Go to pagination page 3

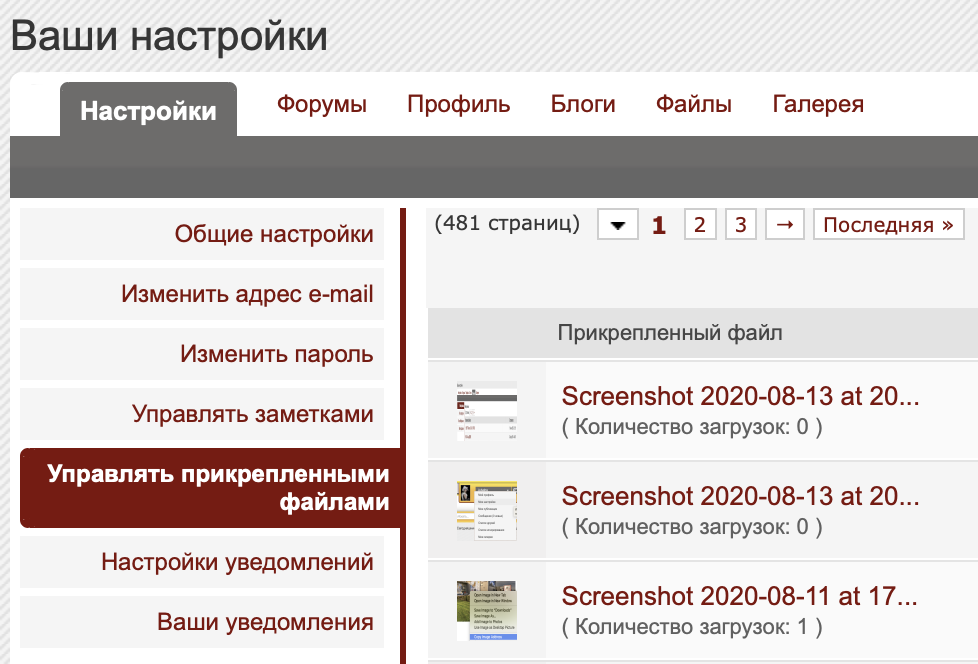pyautogui.click(x=740, y=224)
